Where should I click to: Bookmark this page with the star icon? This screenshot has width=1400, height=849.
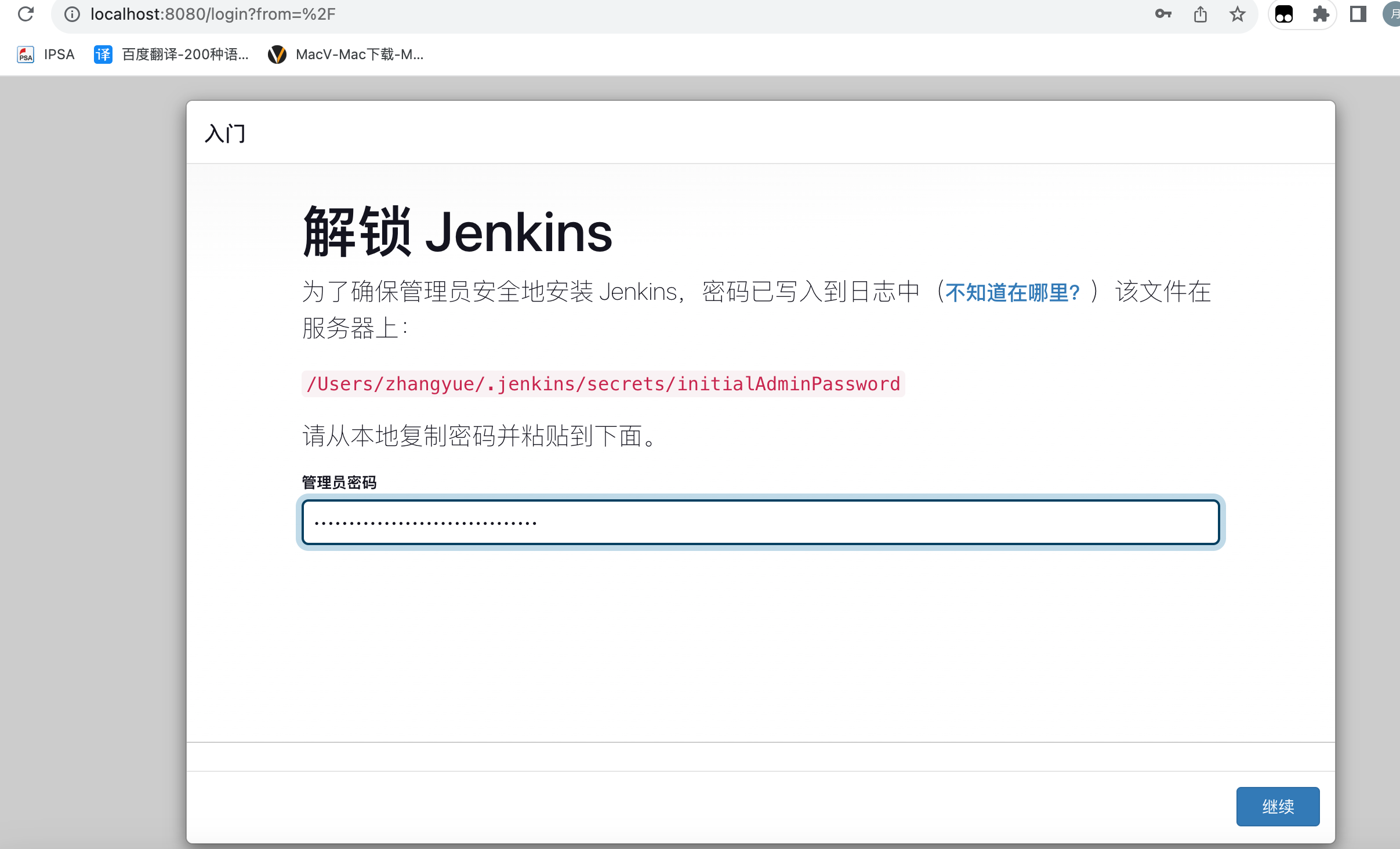click(1237, 14)
